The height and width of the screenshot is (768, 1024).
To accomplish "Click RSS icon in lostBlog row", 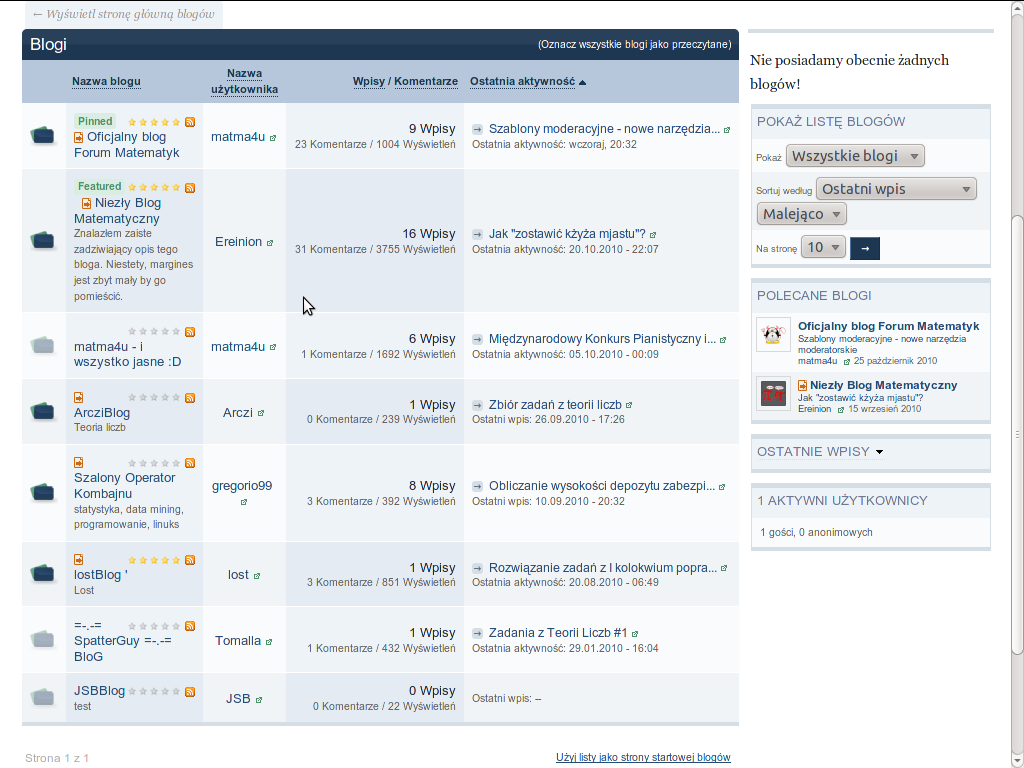I will 190,560.
